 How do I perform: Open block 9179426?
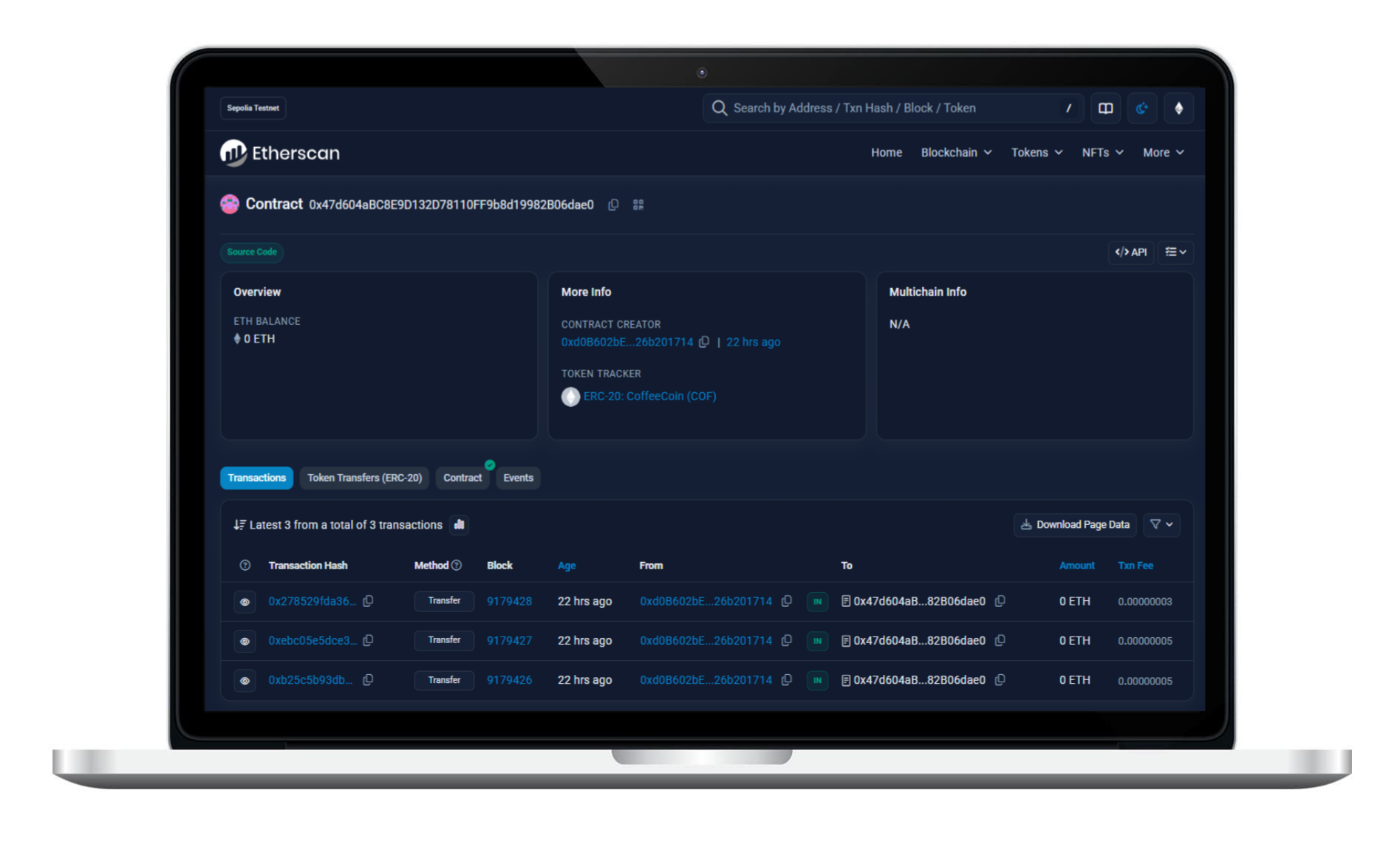[x=509, y=680]
